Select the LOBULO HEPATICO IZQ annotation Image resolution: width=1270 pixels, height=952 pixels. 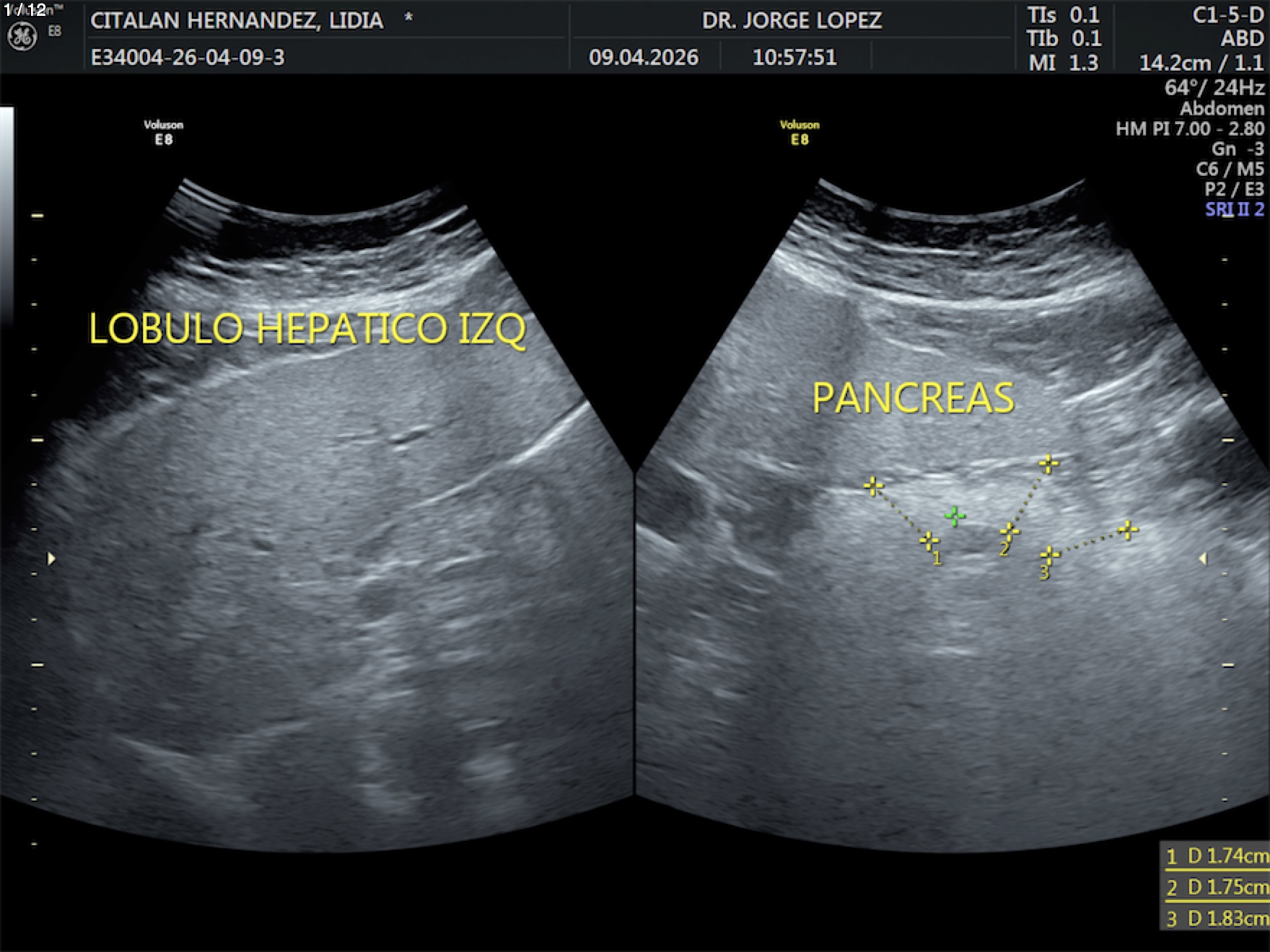point(307,329)
